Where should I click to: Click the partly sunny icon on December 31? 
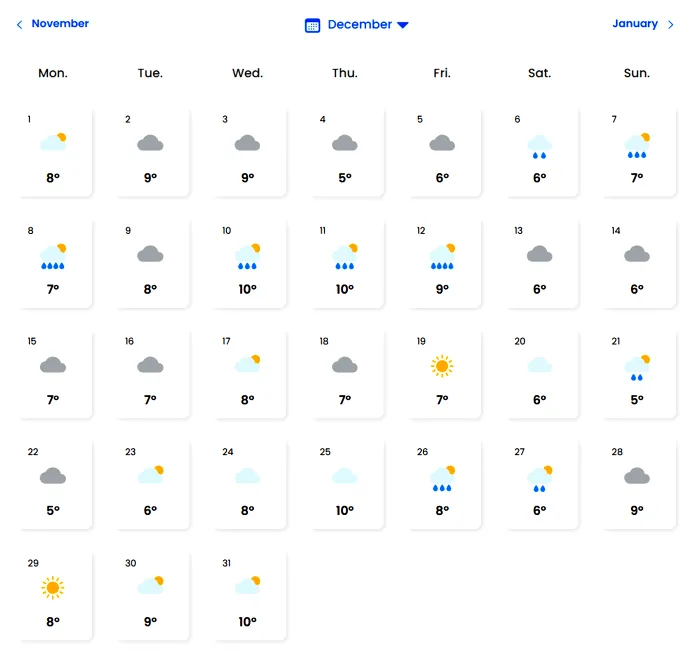click(x=248, y=585)
